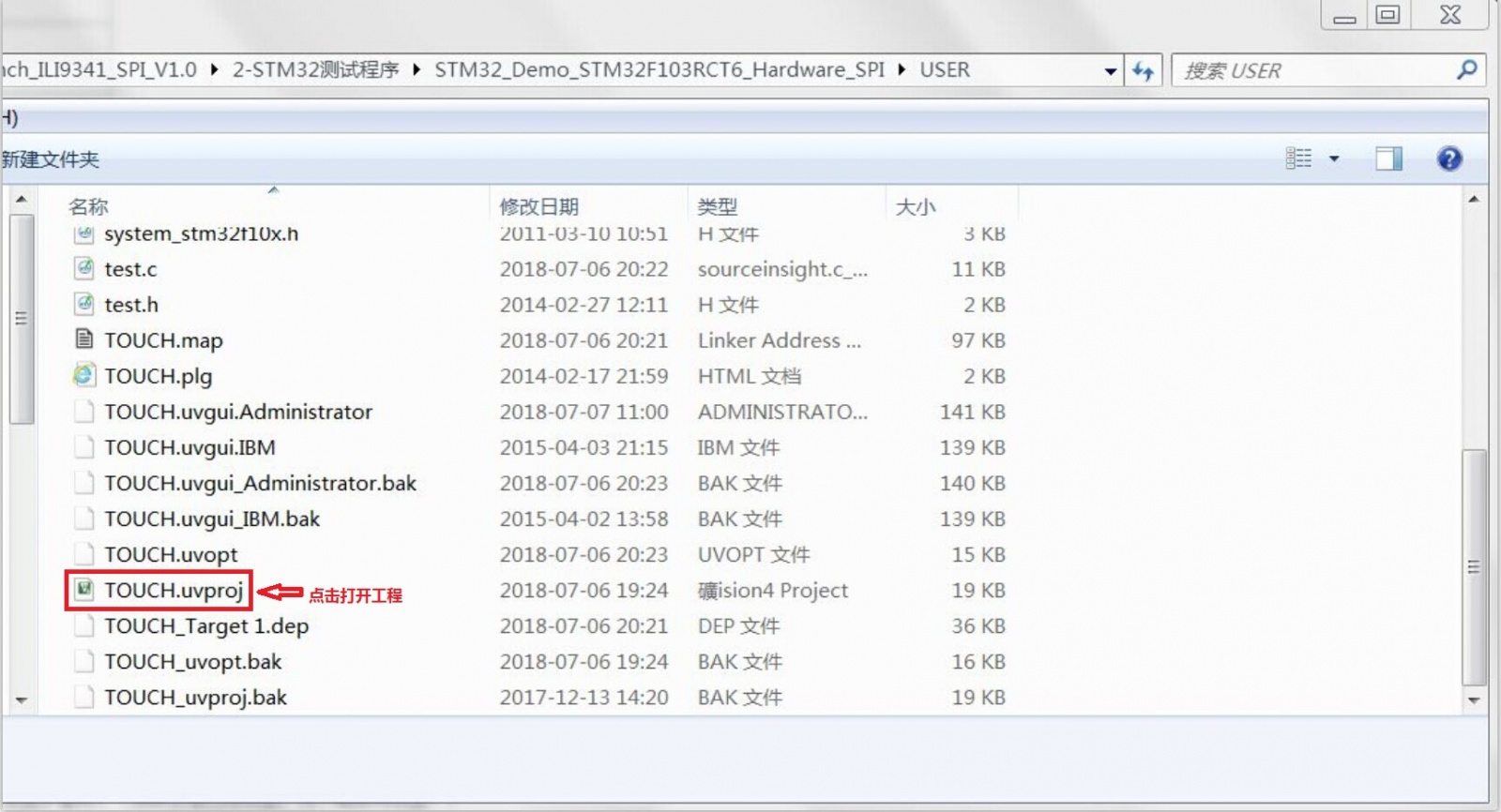Click the 新建文件夹 button
The height and width of the screenshot is (812, 1501).
click(x=51, y=159)
